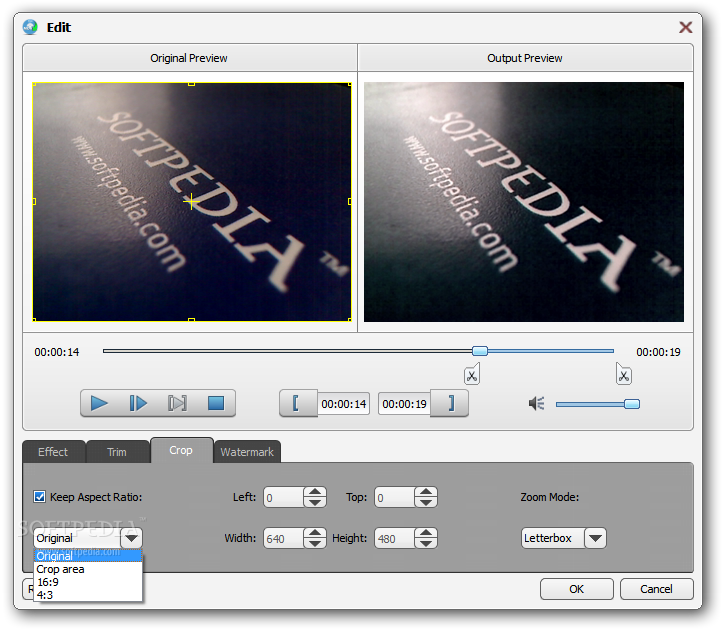Click the Top crop input field
Screen dimensions: 723x630
pos(395,497)
